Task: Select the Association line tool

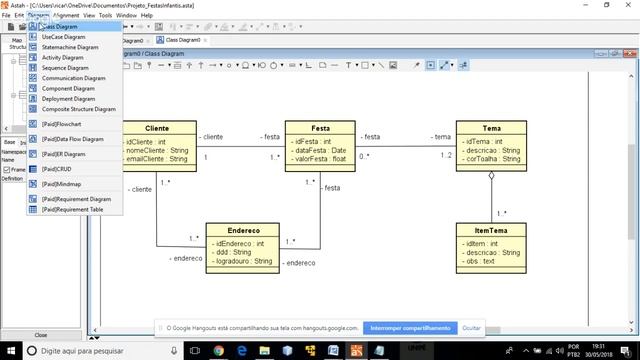Action: coord(161,65)
